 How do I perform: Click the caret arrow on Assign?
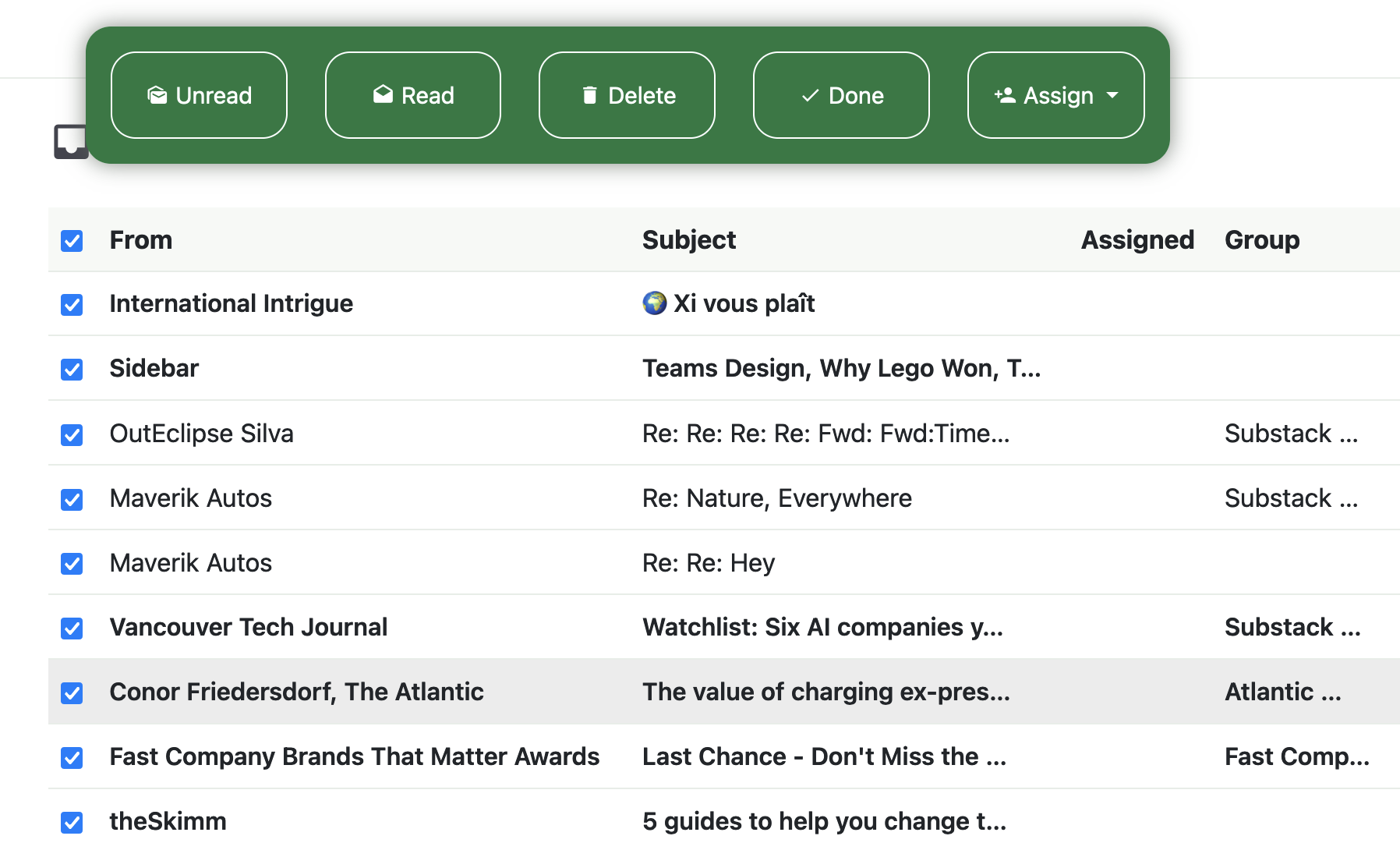point(1112,95)
